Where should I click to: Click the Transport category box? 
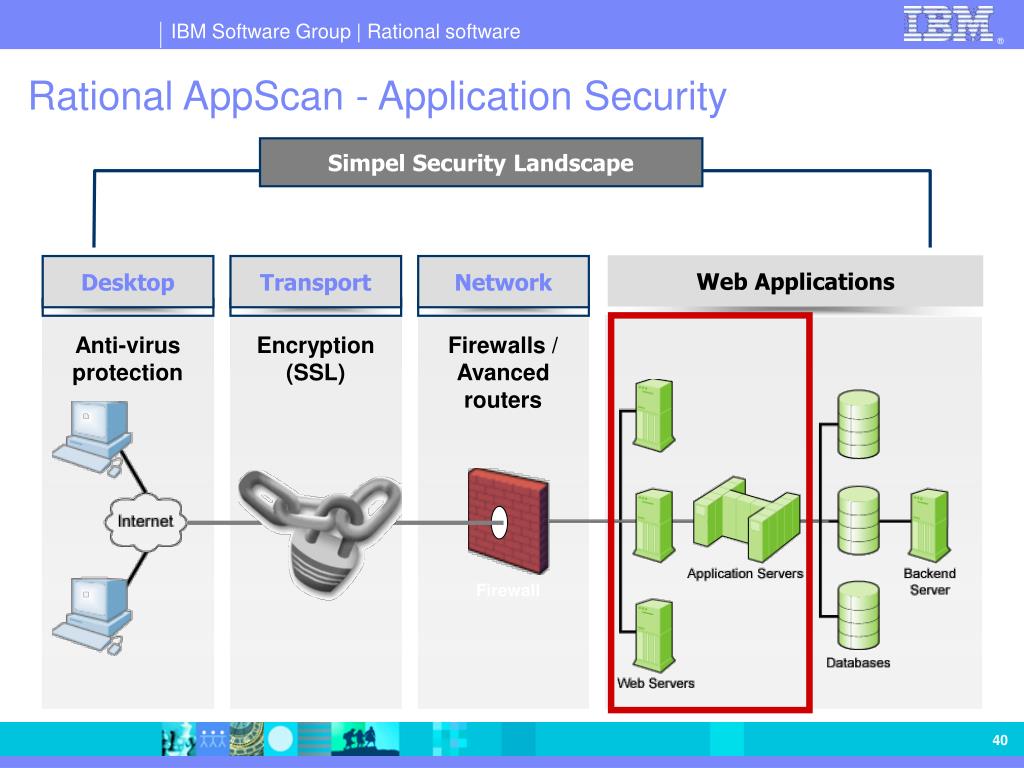coord(315,283)
